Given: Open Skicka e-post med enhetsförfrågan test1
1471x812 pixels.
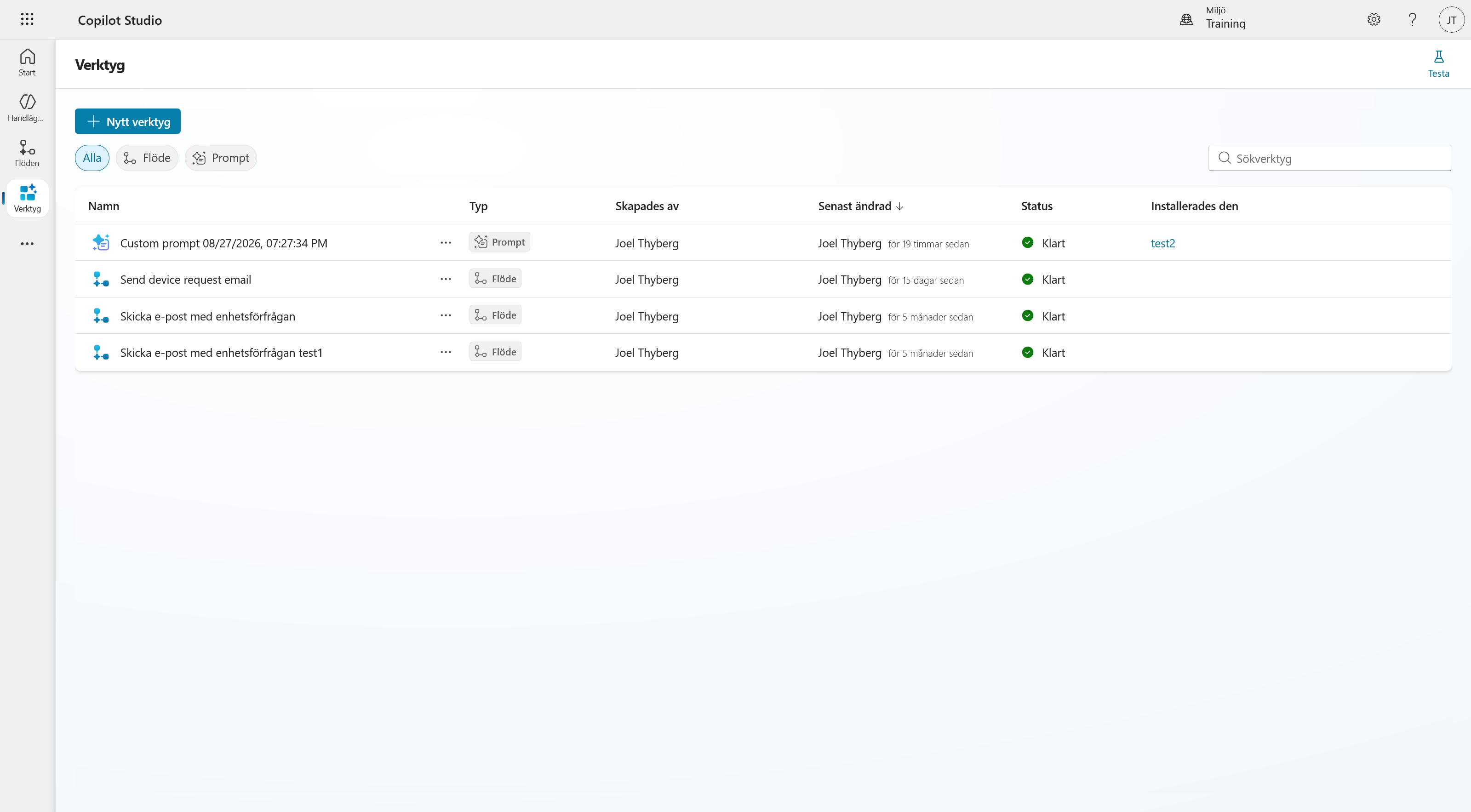Looking at the screenshot, I should [221, 352].
